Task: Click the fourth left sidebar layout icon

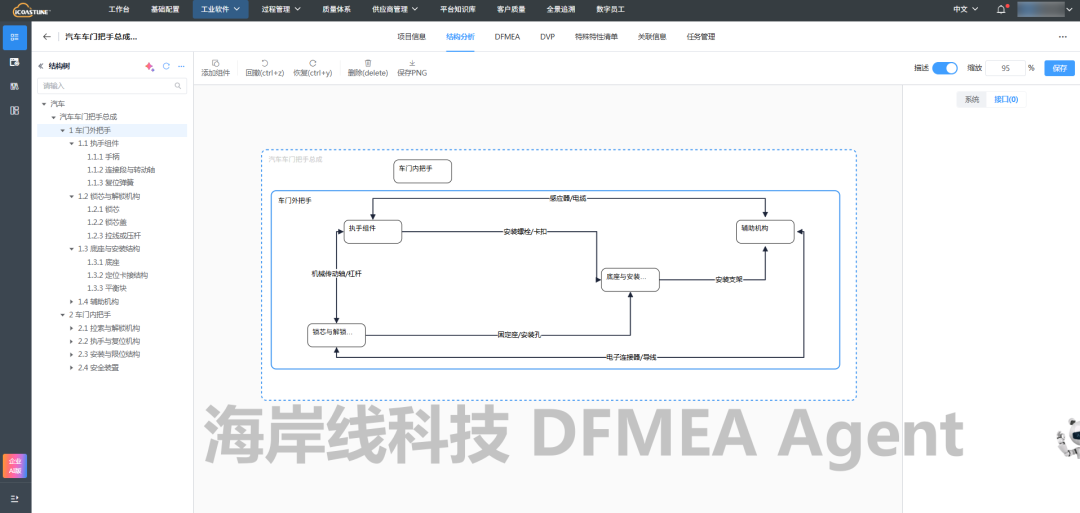Action: click(14, 110)
